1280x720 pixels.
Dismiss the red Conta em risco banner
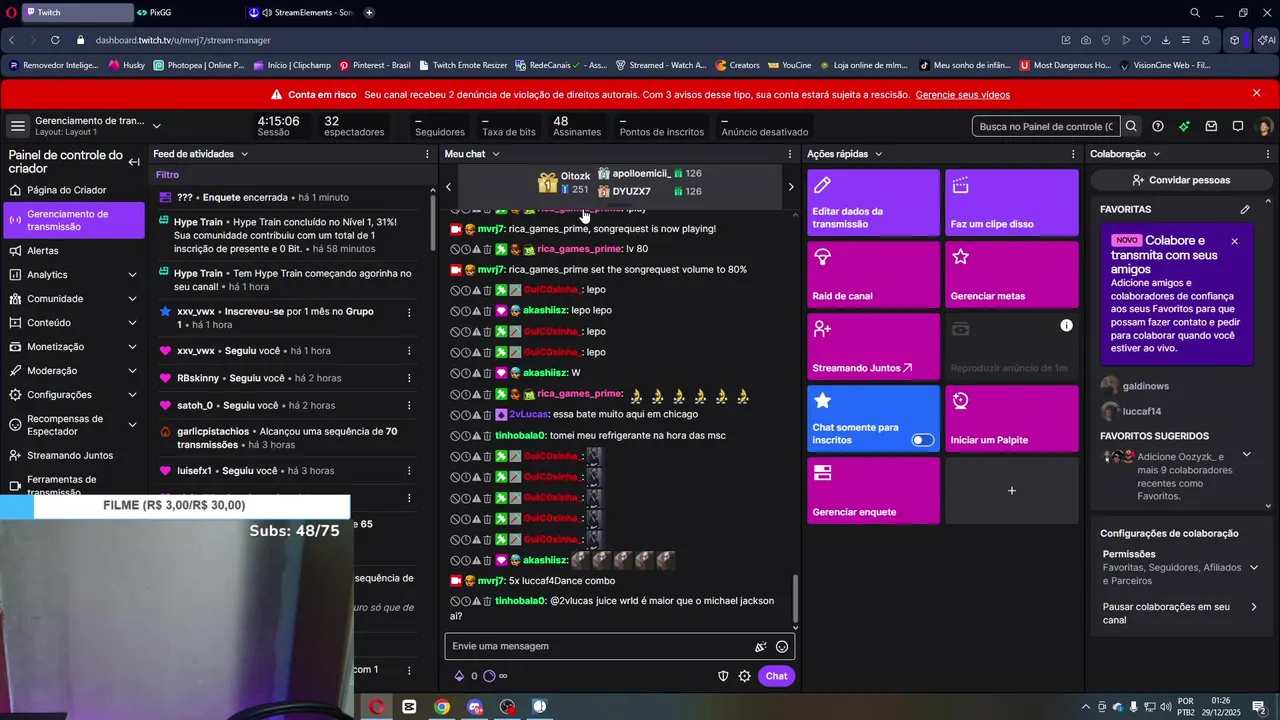point(1257,93)
